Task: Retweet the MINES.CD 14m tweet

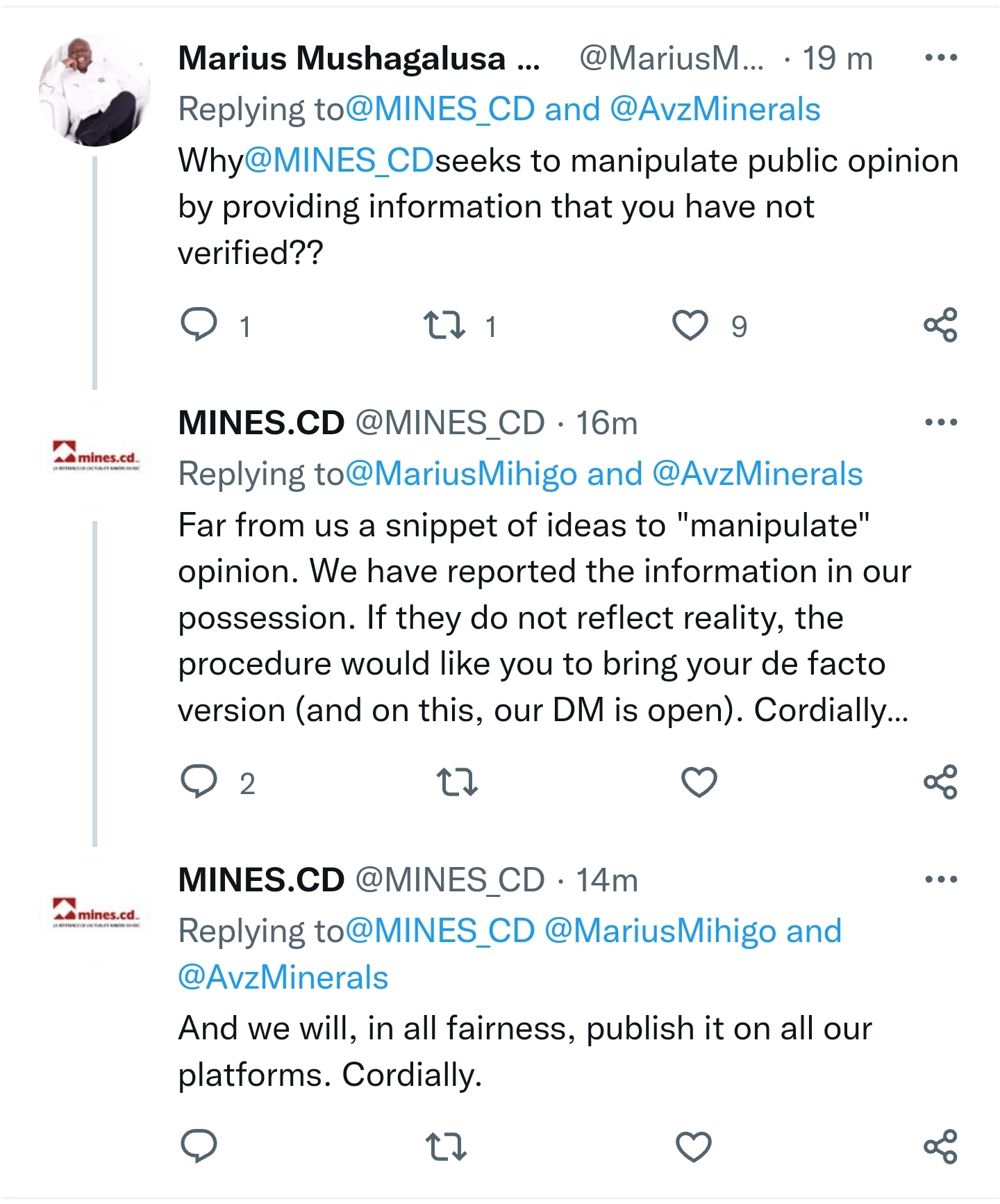Action: click(445, 1146)
